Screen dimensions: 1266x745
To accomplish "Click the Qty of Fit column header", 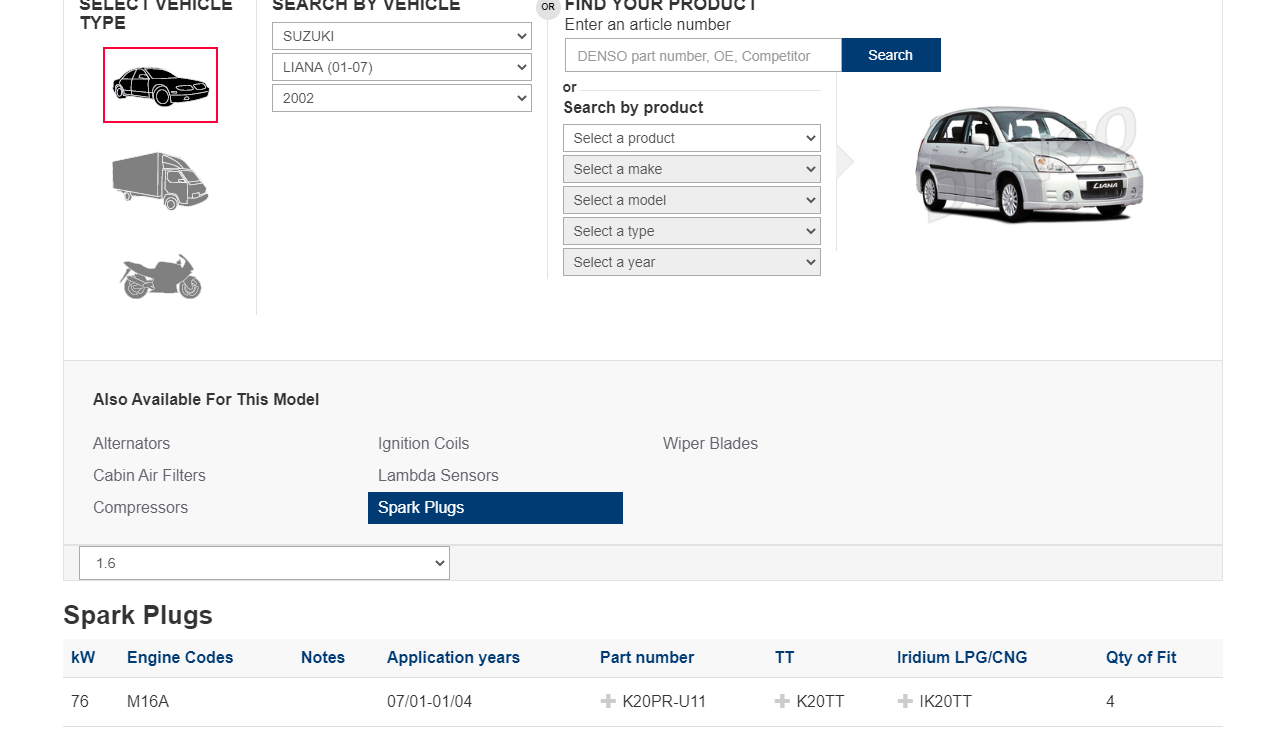I will click(1141, 657).
